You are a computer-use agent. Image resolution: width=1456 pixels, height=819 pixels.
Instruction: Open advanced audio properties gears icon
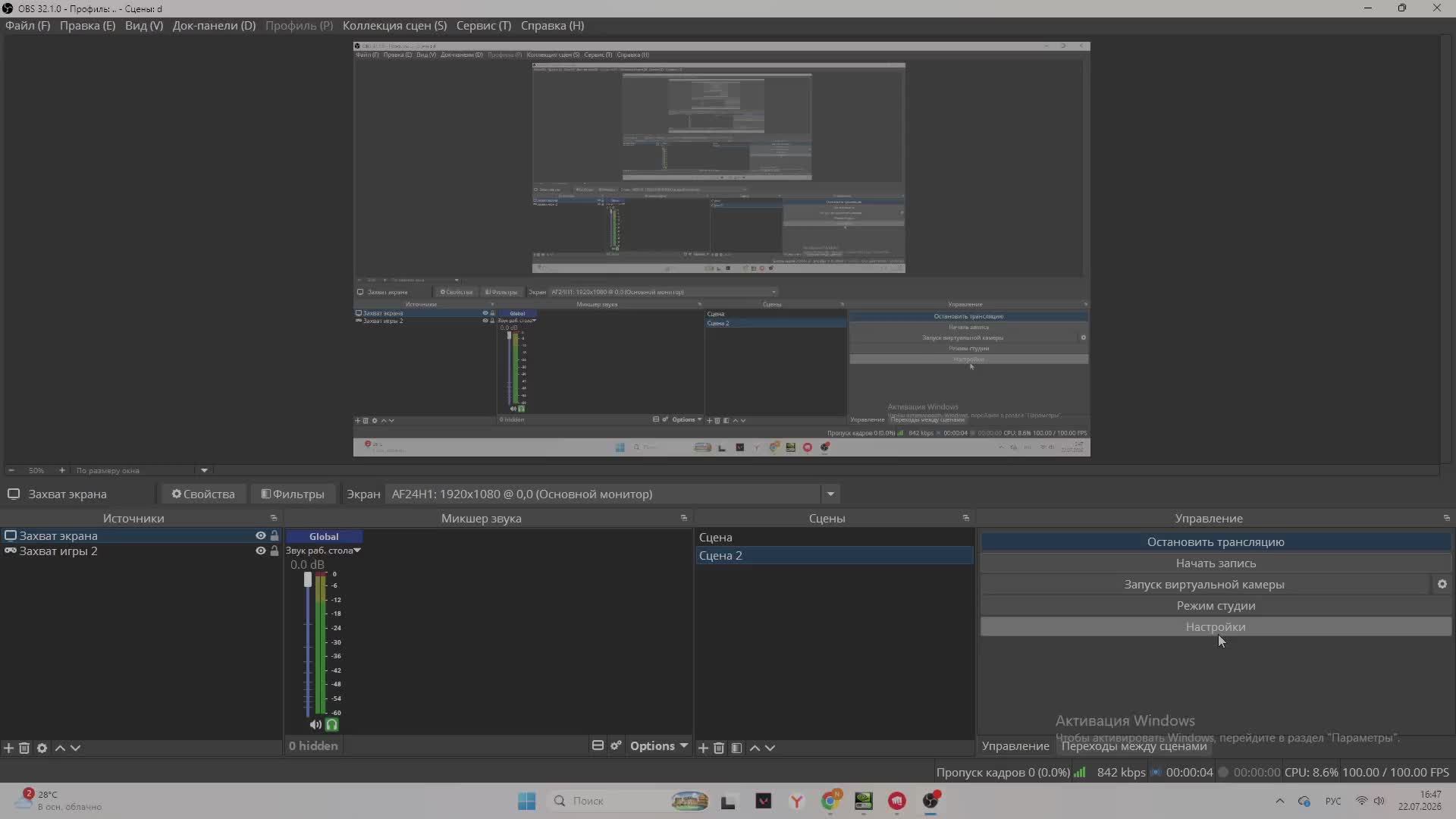pos(616,745)
